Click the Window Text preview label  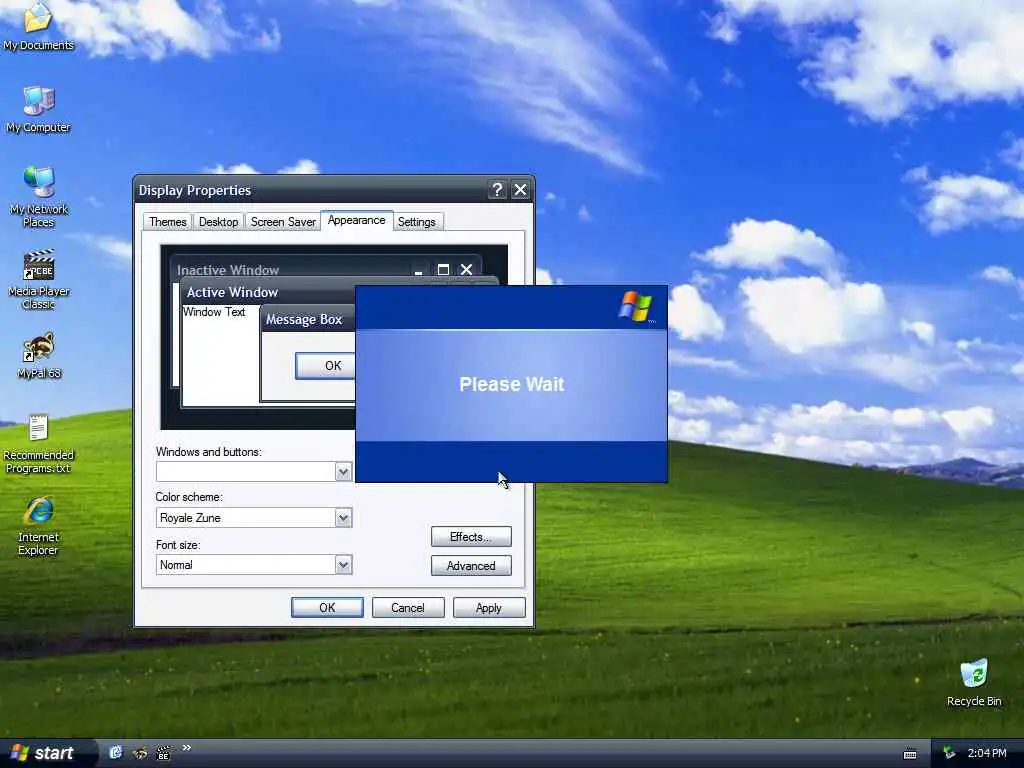click(214, 312)
